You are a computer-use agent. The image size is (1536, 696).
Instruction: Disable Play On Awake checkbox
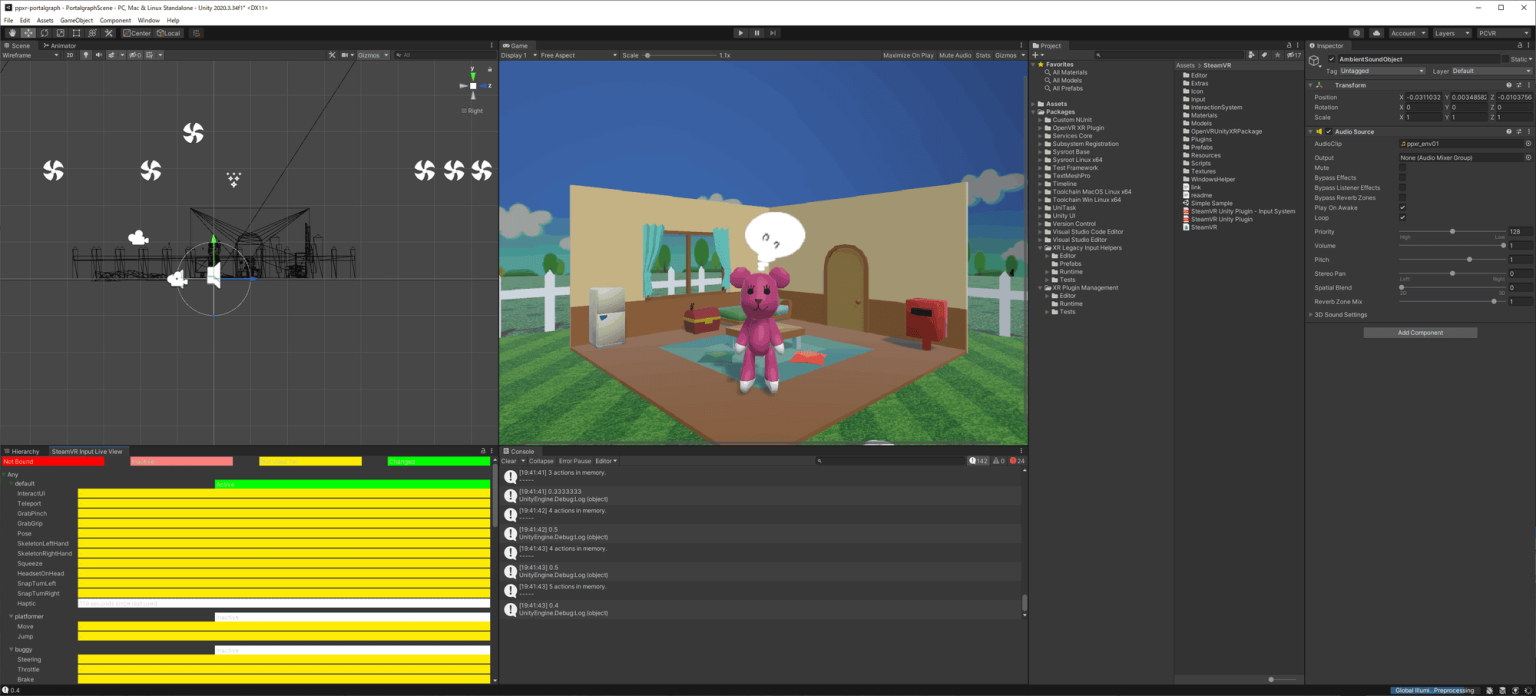[x=1402, y=208]
